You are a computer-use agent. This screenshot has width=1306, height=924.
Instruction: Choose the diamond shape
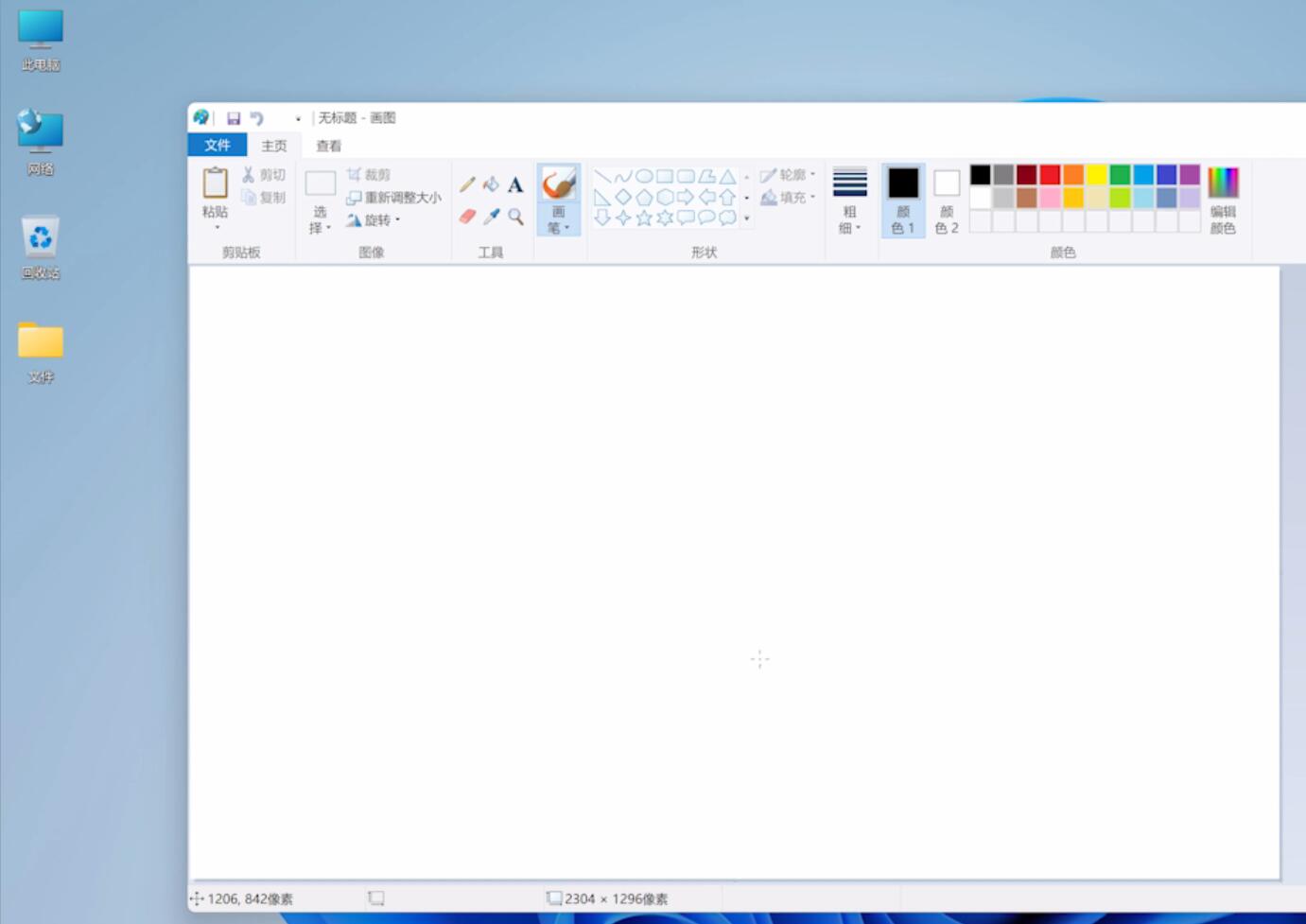click(623, 197)
